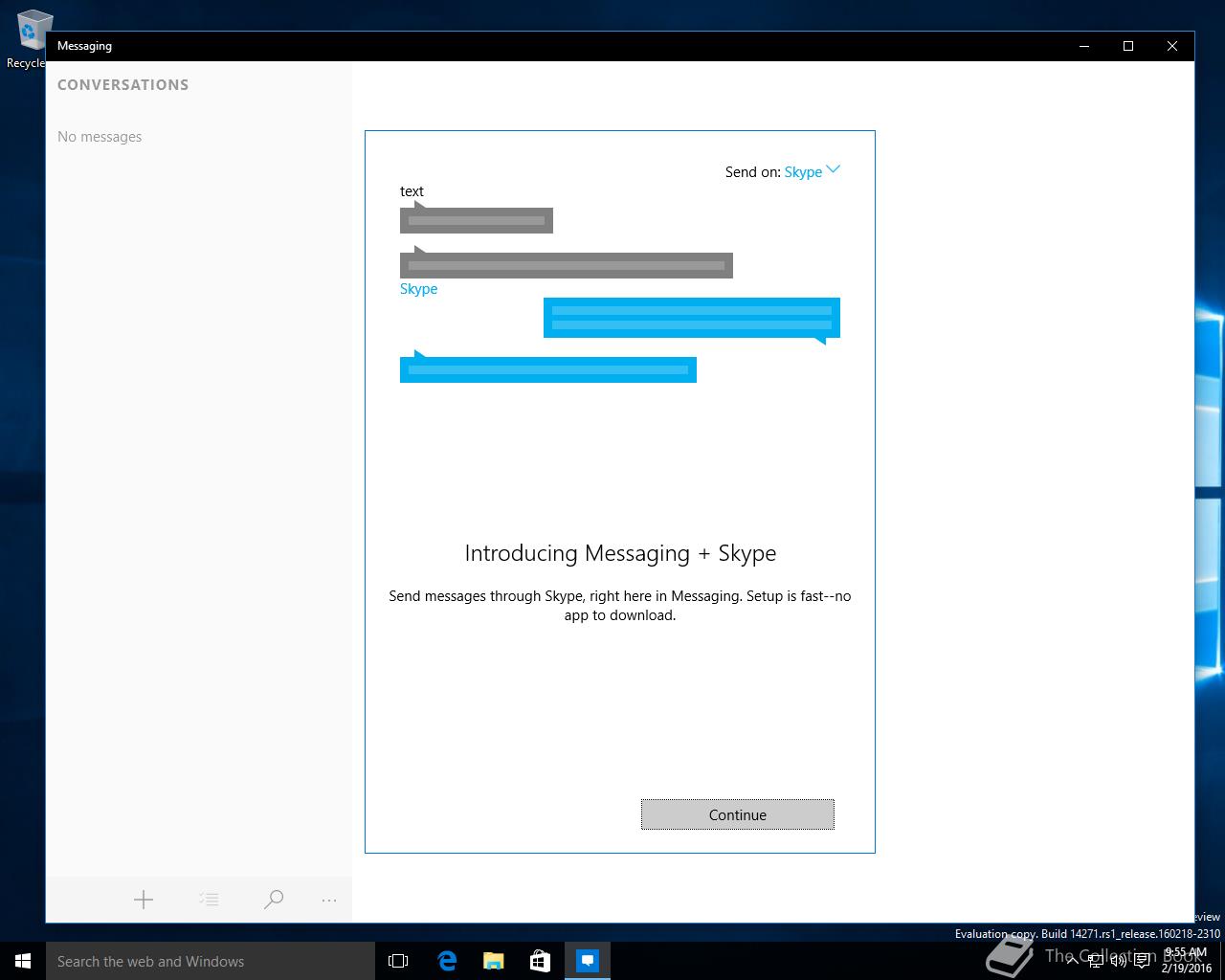Click the CONVERSATIONS header

coord(122,84)
